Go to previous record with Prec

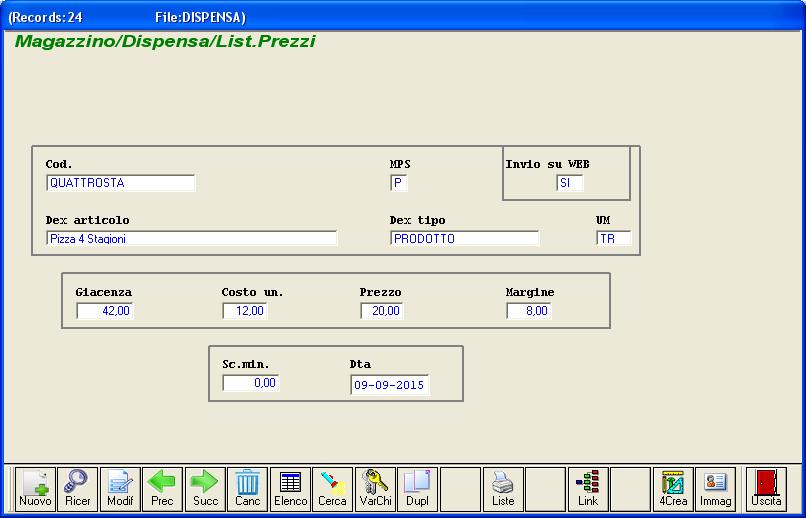(162, 489)
